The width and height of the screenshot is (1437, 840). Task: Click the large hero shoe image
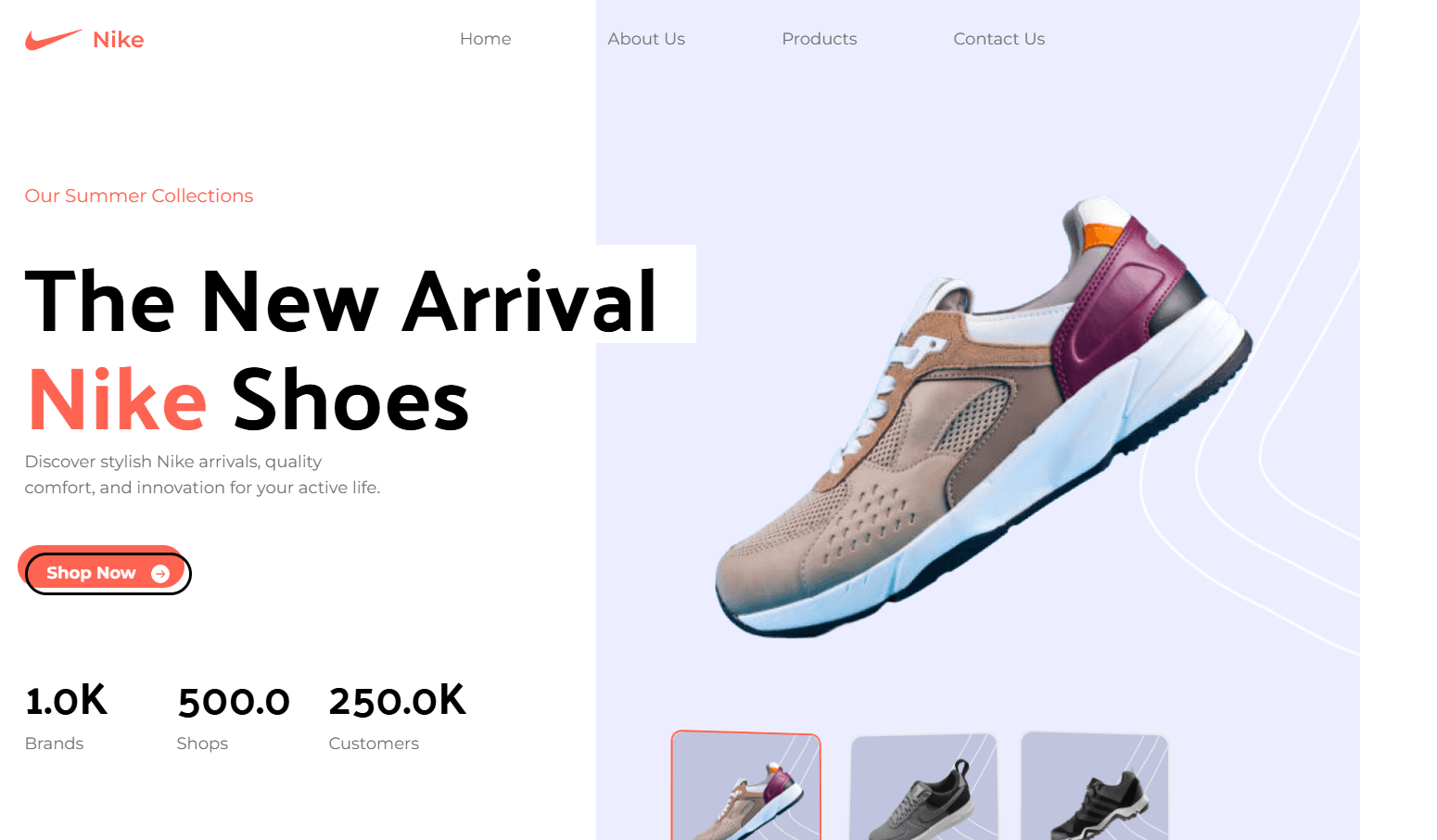point(983,417)
